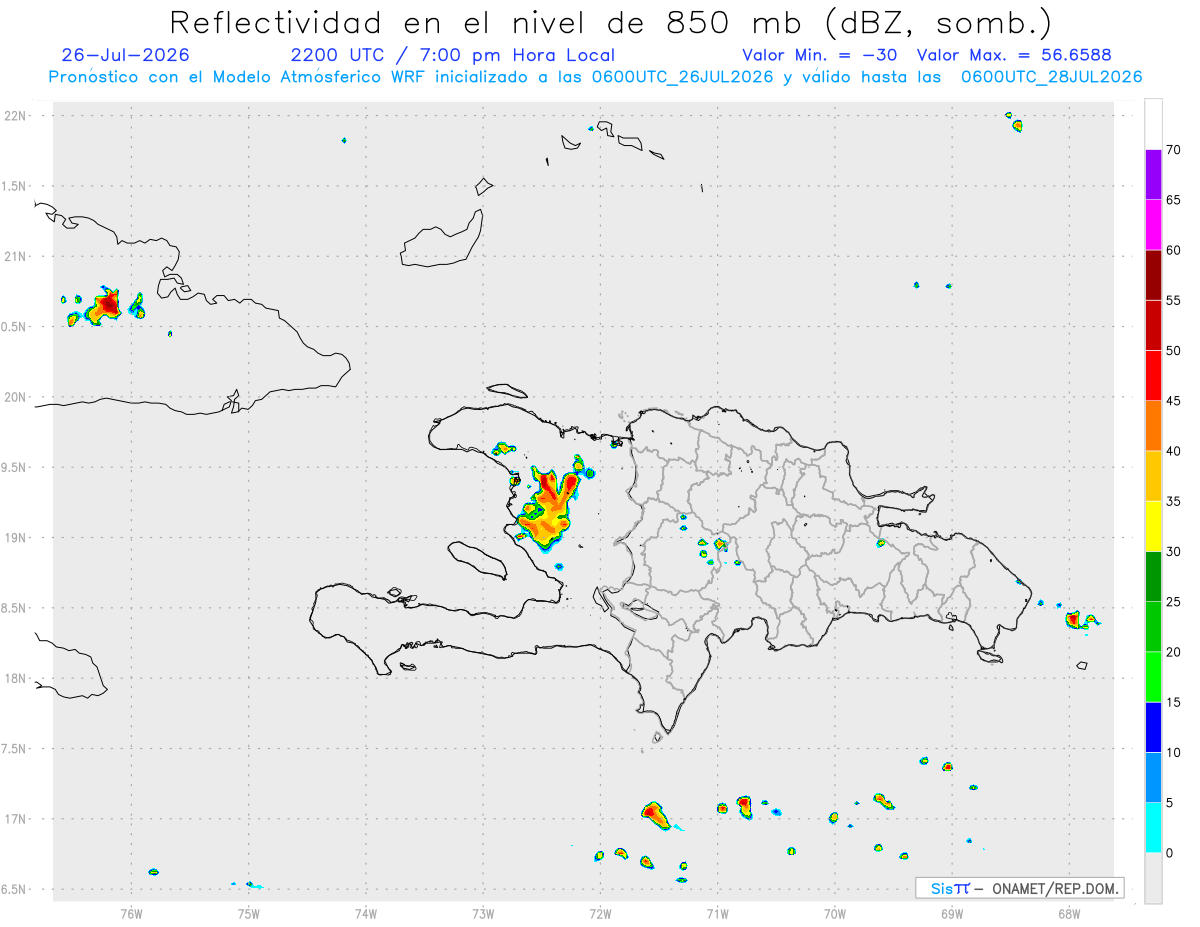1200x927 pixels.
Task: Click the '68W' longitude label
Action: coord(1069,913)
